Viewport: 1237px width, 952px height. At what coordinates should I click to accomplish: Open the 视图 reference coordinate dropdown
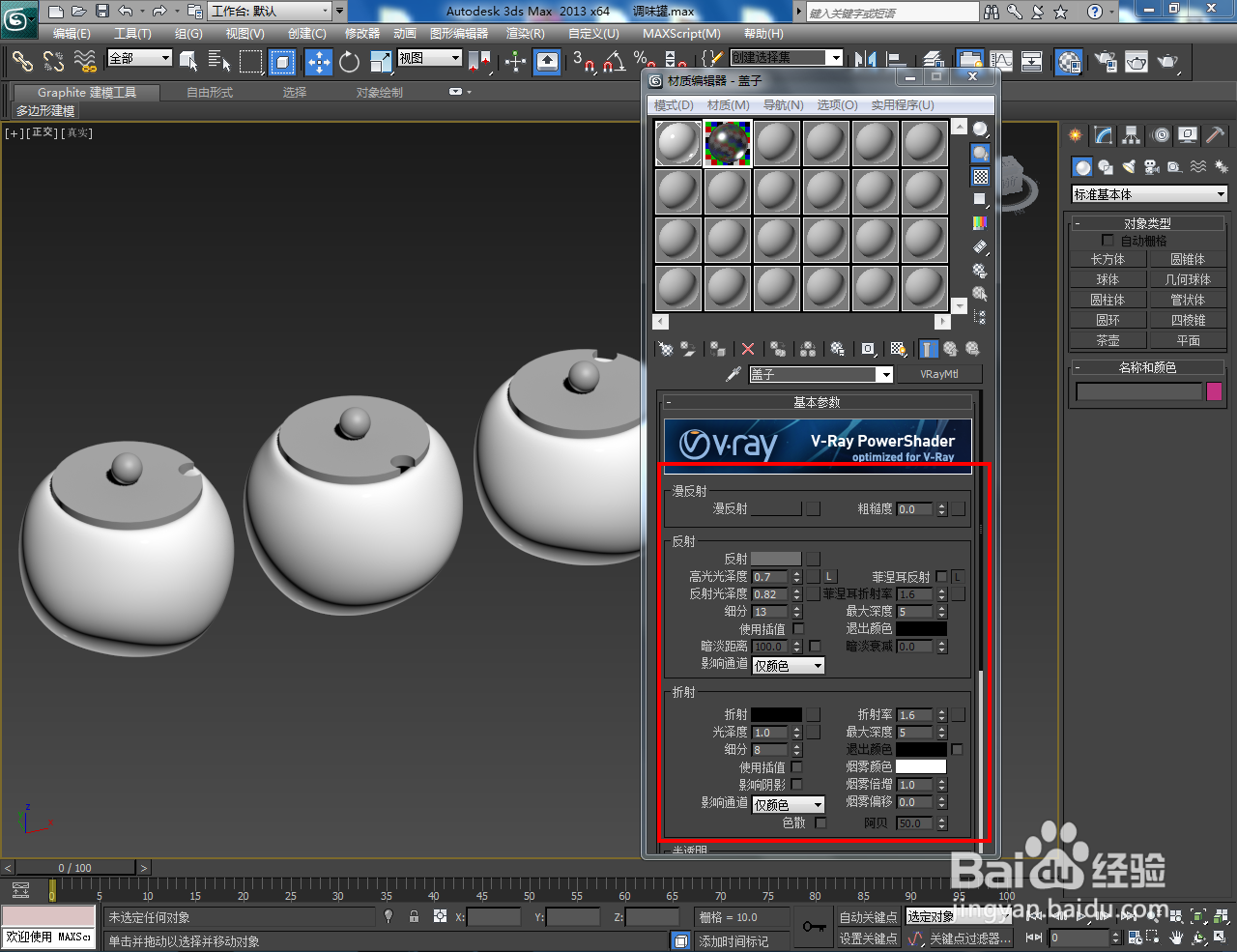click(x=430, y=58)
